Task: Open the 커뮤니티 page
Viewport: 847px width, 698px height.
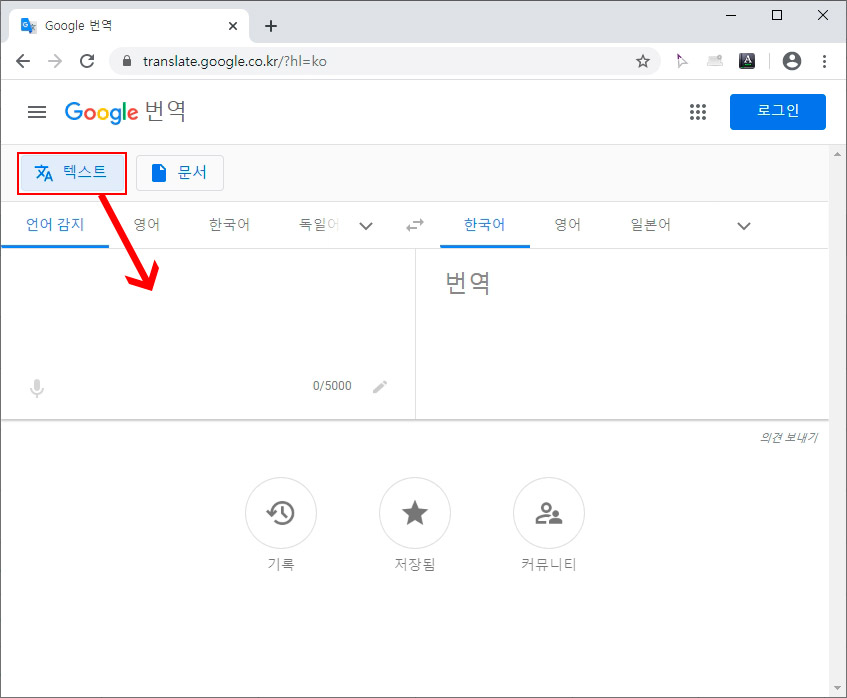Action: [549, 513]
